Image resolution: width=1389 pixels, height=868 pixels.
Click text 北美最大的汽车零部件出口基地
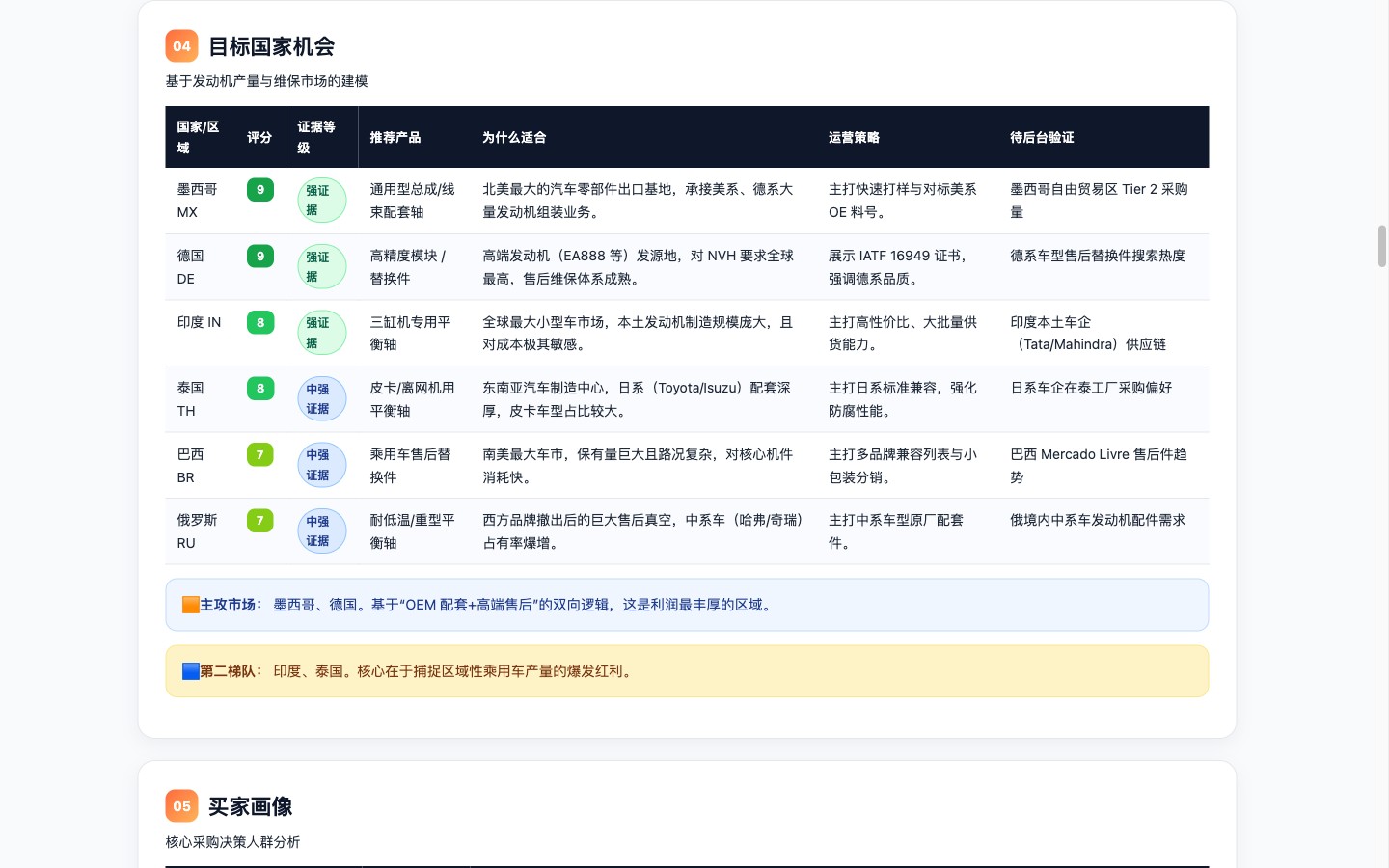click(x=577, y=189)
